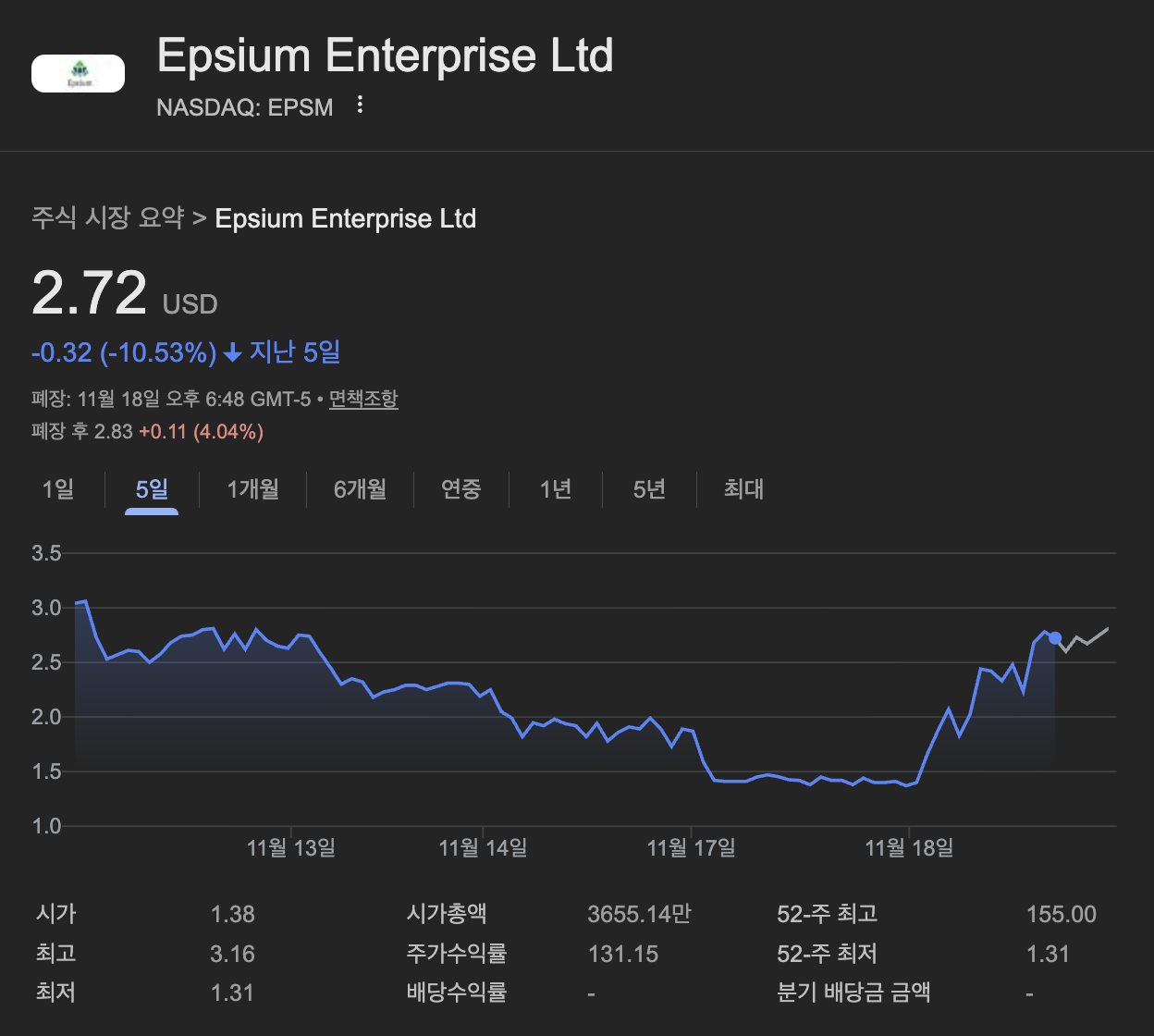
Task: Click the NASDAQ: EPSM ticker text
Action: (245, 107)
